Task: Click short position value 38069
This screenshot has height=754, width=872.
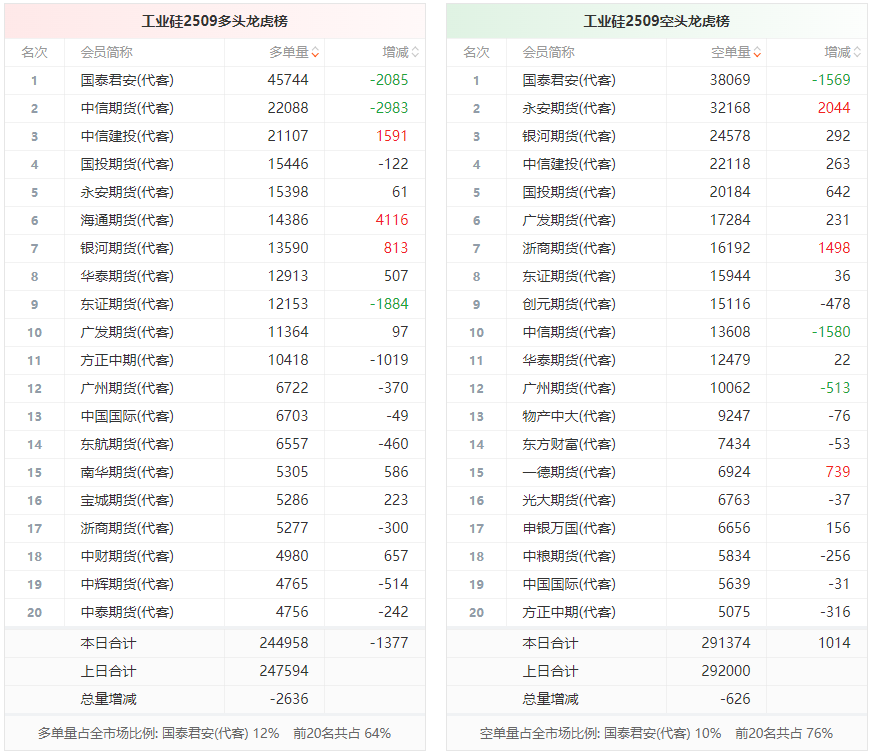Action: 730,80
